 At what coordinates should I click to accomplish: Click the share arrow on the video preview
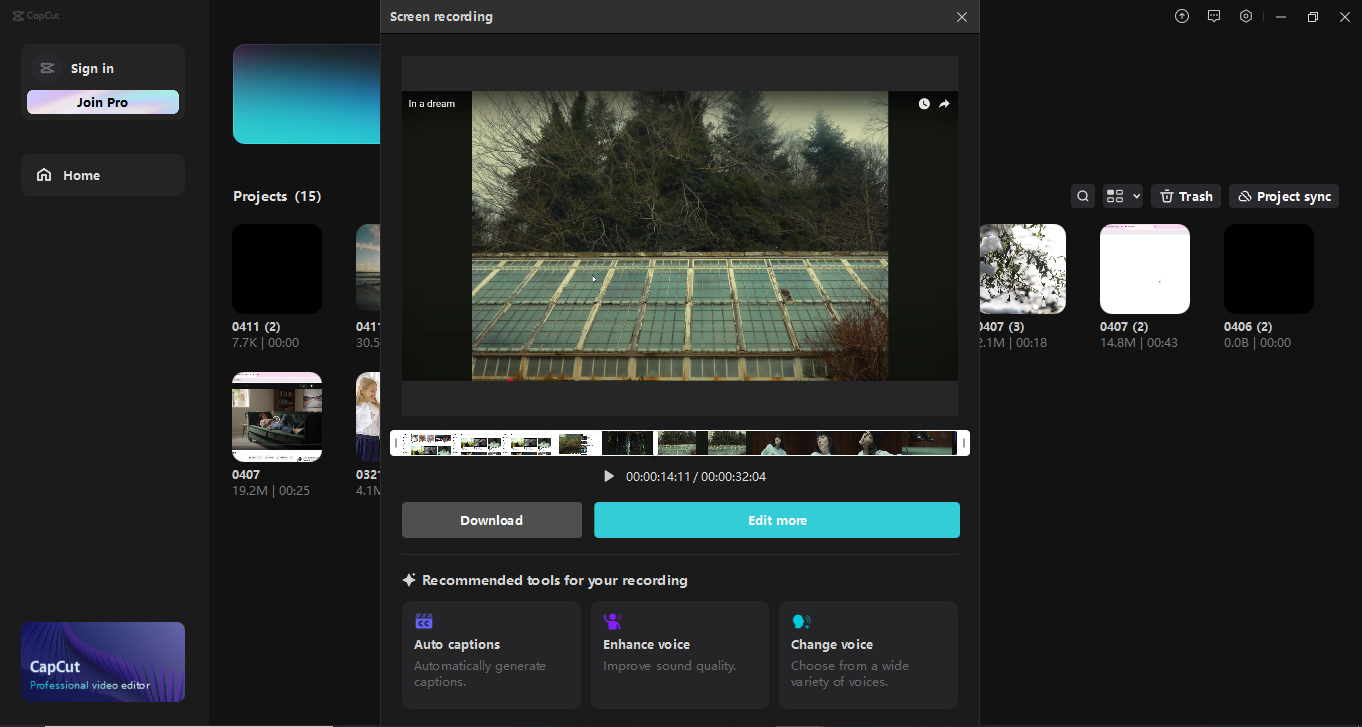tap(944, 103)
